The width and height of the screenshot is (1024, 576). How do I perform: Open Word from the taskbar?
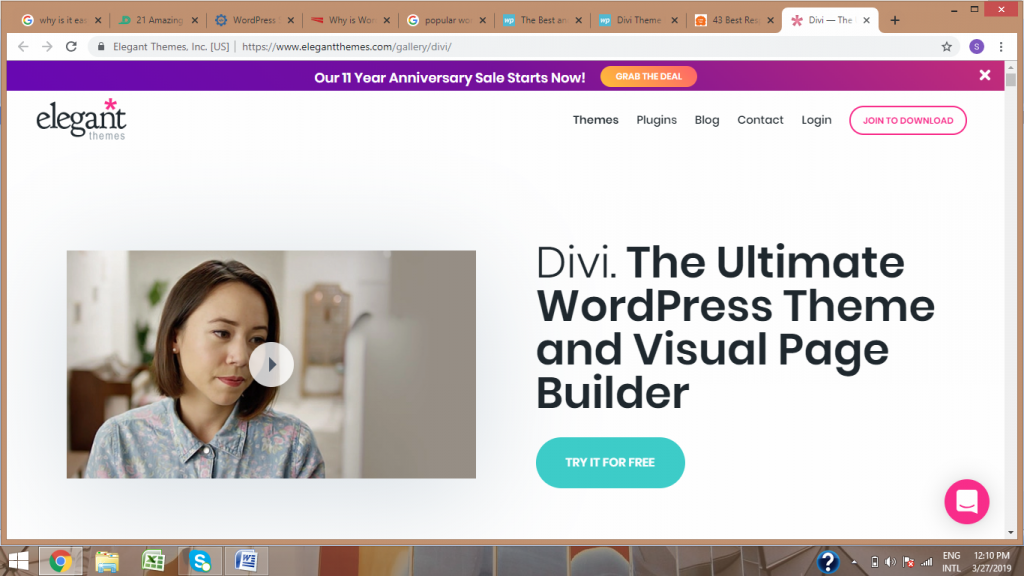[x=246, y=561]
